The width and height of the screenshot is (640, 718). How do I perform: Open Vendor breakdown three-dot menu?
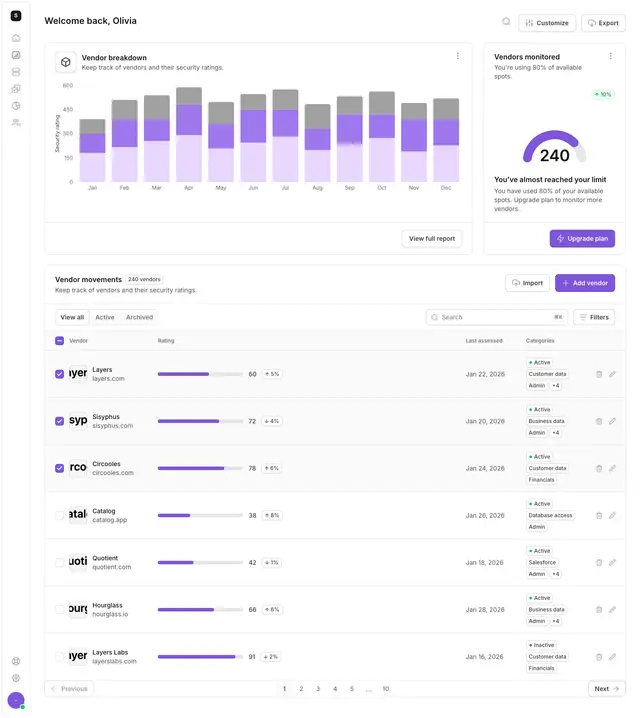[x=457, y=56]
